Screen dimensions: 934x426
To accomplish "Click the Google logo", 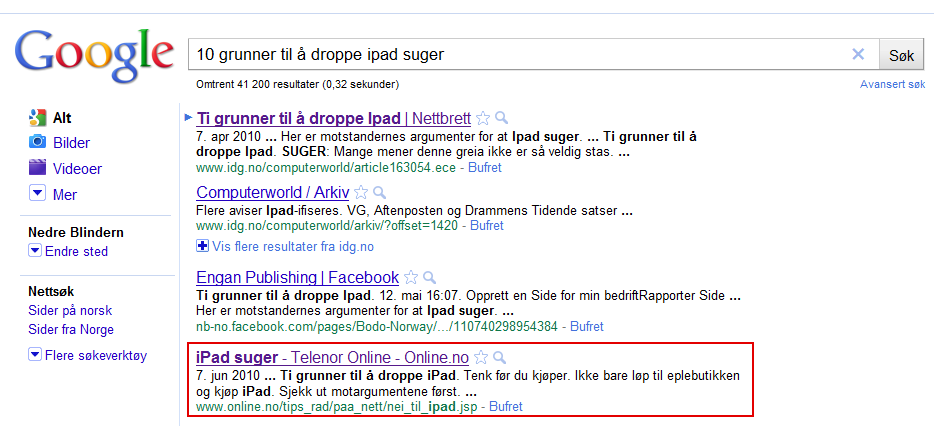I will [x=94, y=54].
